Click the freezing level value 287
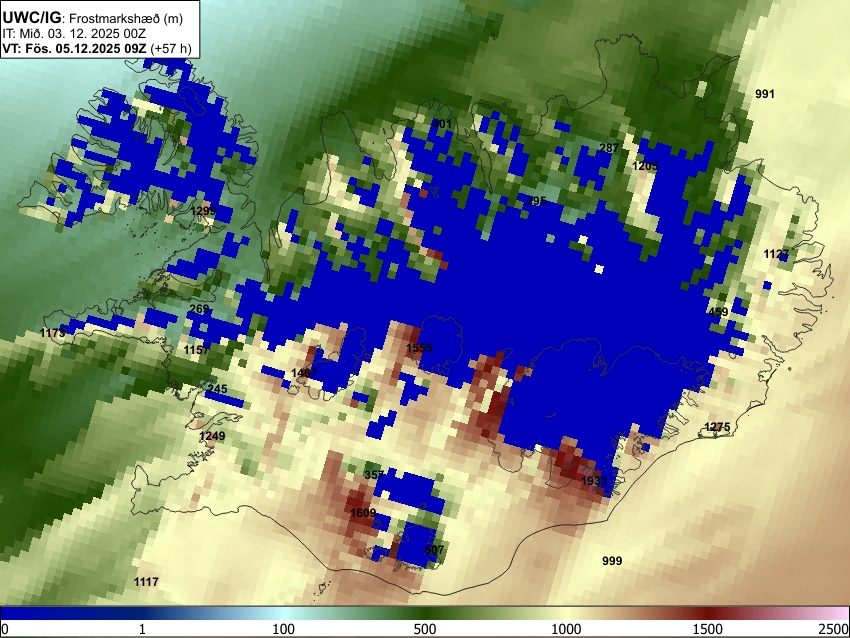 [609, 147]
